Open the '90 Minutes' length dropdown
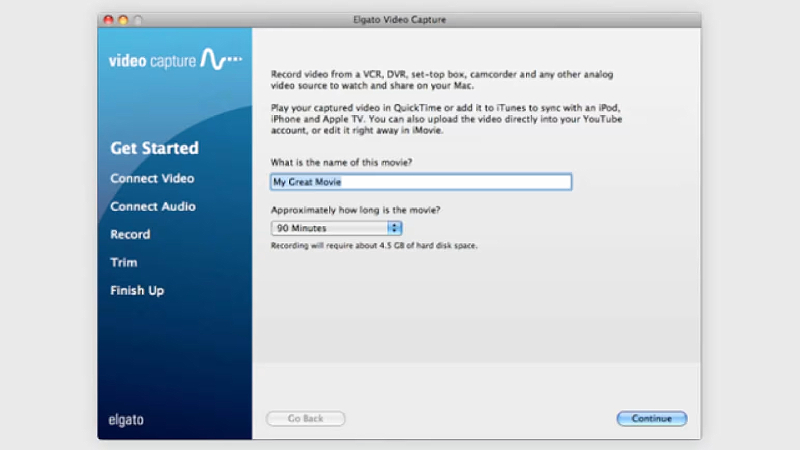Screen dimensions: 800x450 click(x=336, y=228)
